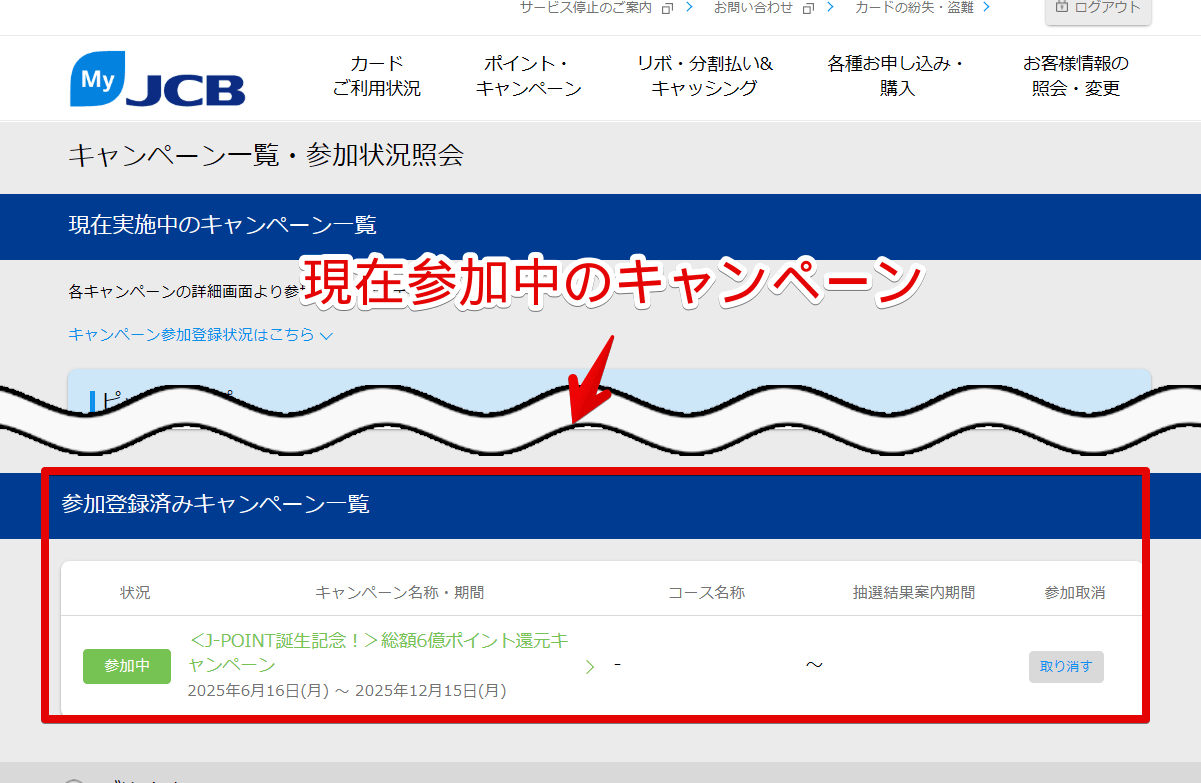Screen dimensions: 1201x783
Task: Open the リボ・分割払い&キャッシング menu
Action: [705, 76]
